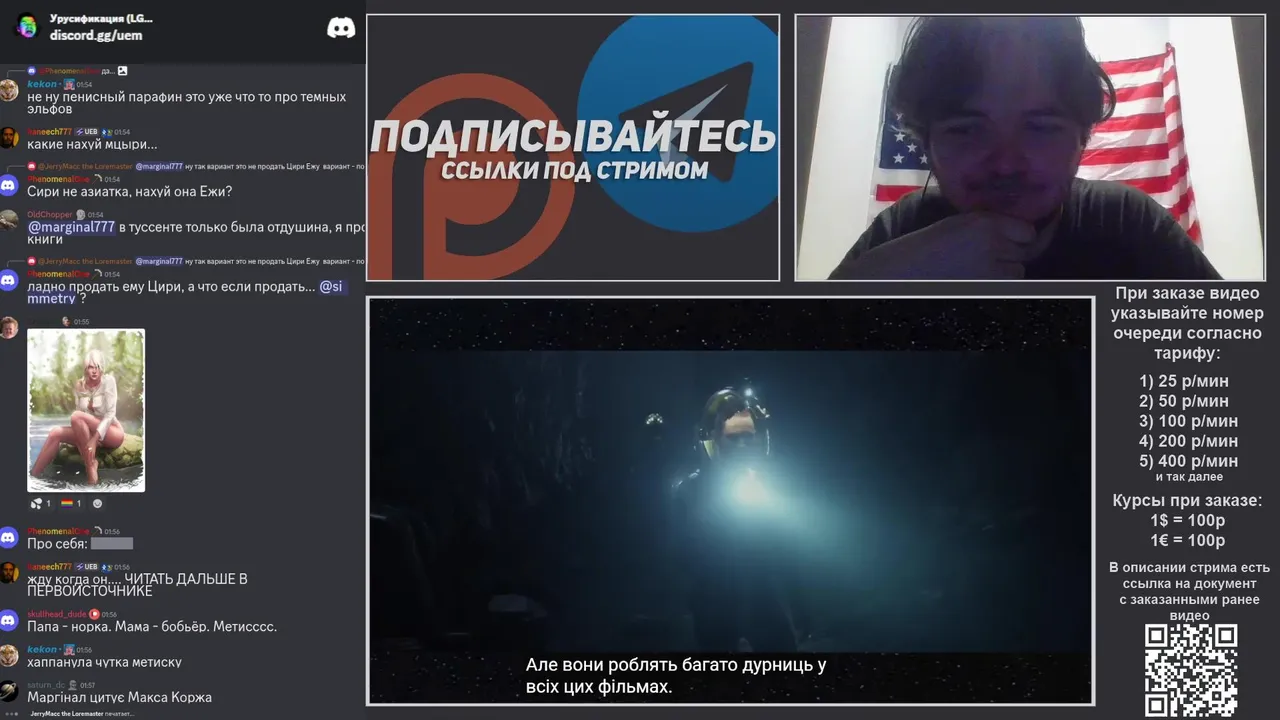The height and width of the screenshot is (720, 1280).
Task: Click the '4) 200 р/мин' tariff line
Action: (x=1188, y=441)
